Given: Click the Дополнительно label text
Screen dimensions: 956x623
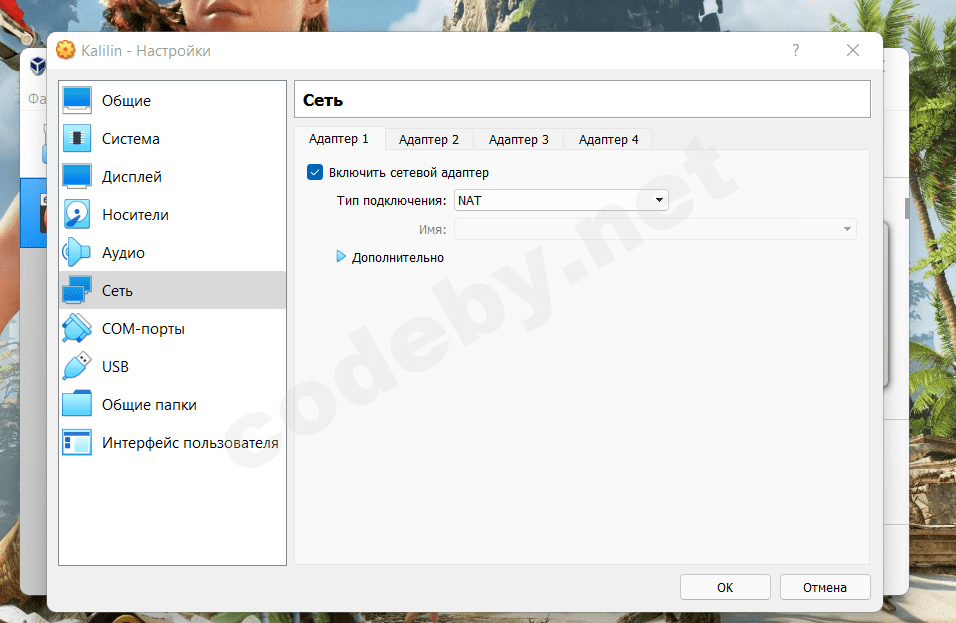Looking at the screenshot, I should (x=398, y=257).
